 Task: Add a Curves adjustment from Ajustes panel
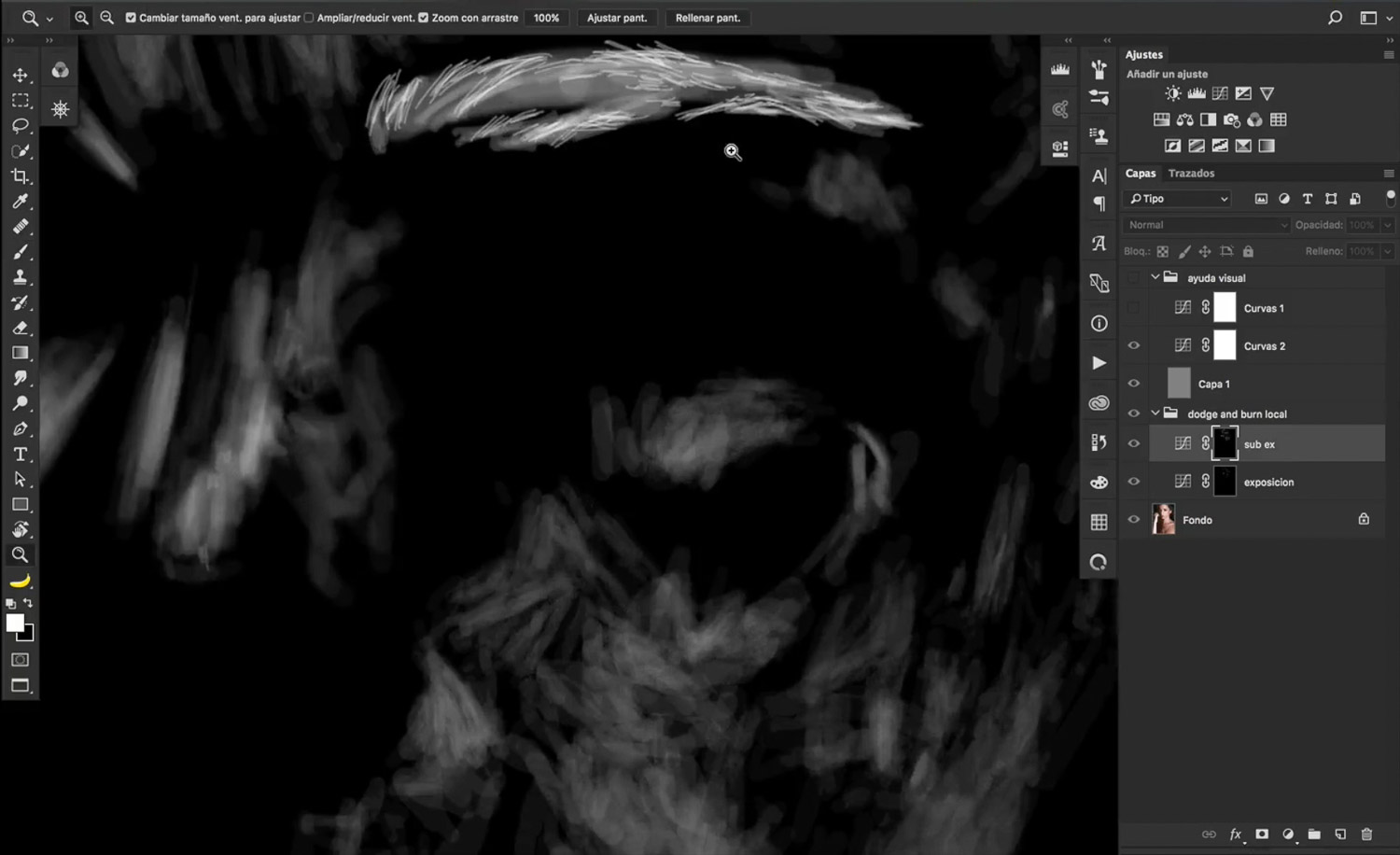[x=1220, y=93]
